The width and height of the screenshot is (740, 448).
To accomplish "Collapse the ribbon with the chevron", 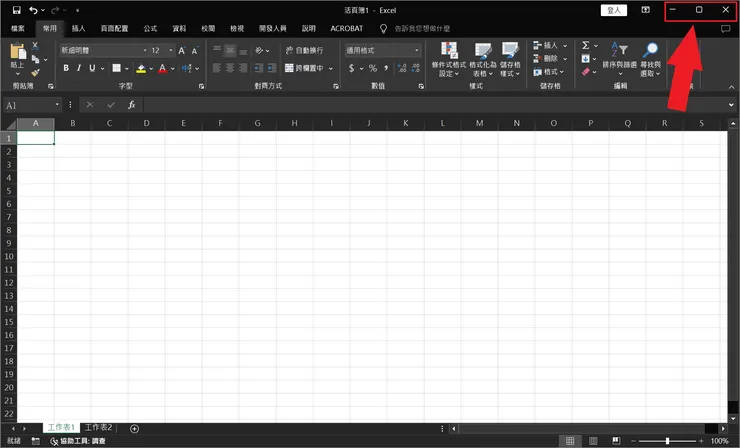I will [732, 87].
